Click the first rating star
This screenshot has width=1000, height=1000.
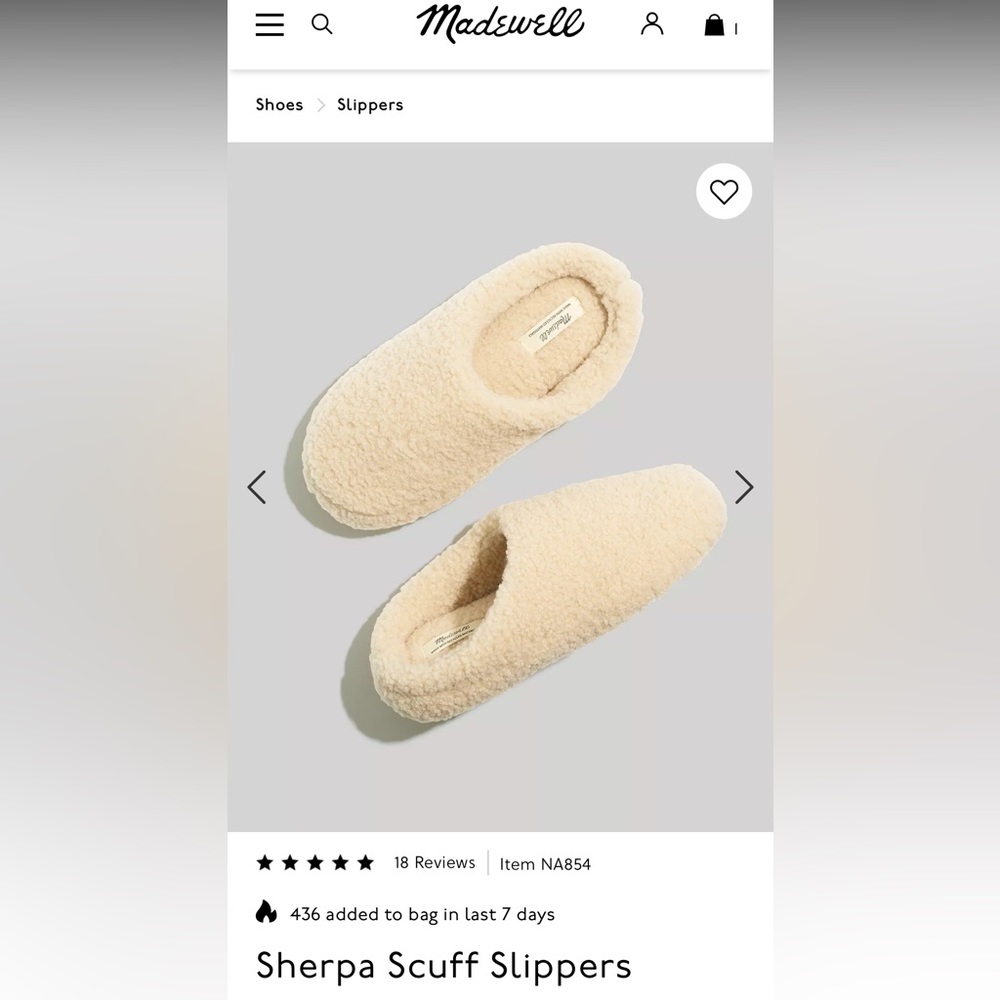pos(262,861)
